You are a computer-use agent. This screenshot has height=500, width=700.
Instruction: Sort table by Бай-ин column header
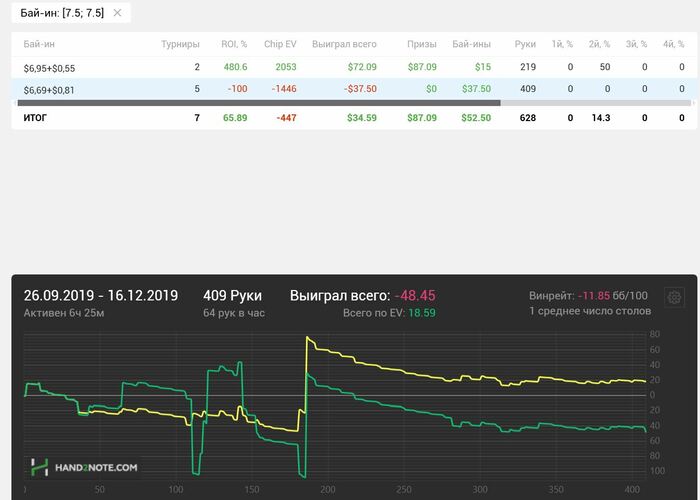pyautogui.click(x=39, y=44)
